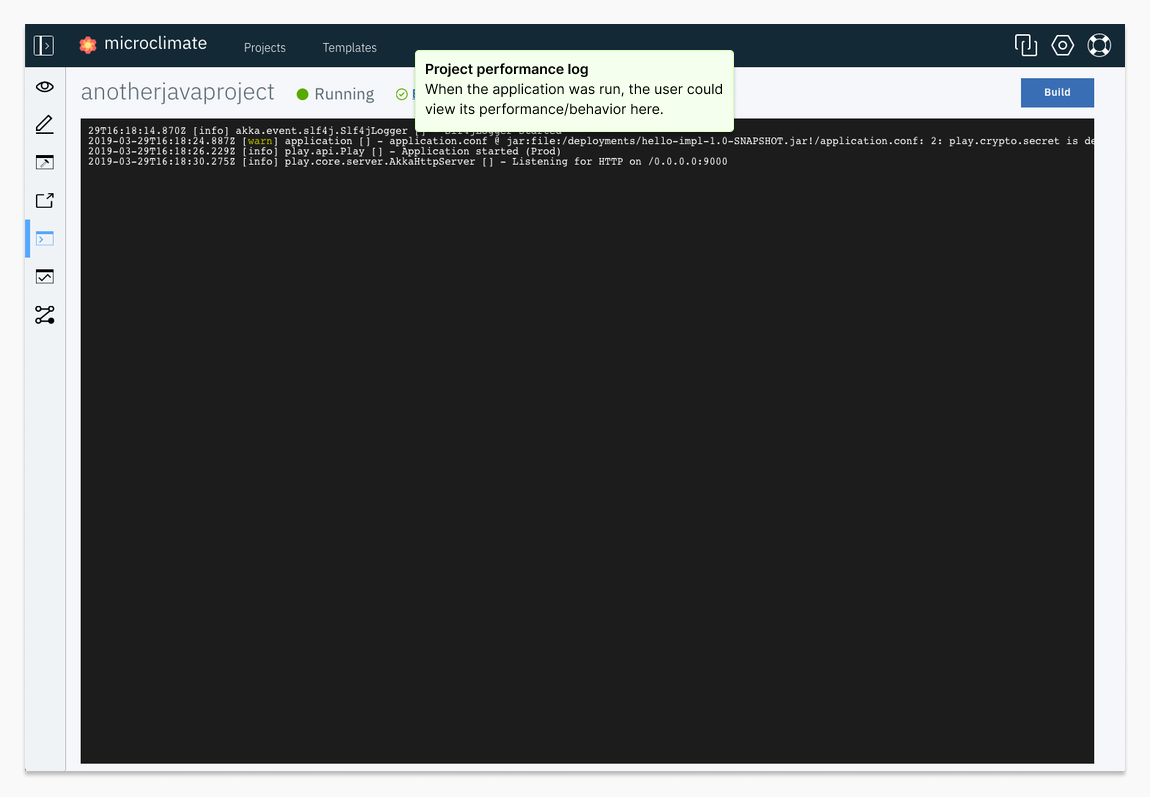Click the 'Listening for HTTP' log line

point(407,162)
